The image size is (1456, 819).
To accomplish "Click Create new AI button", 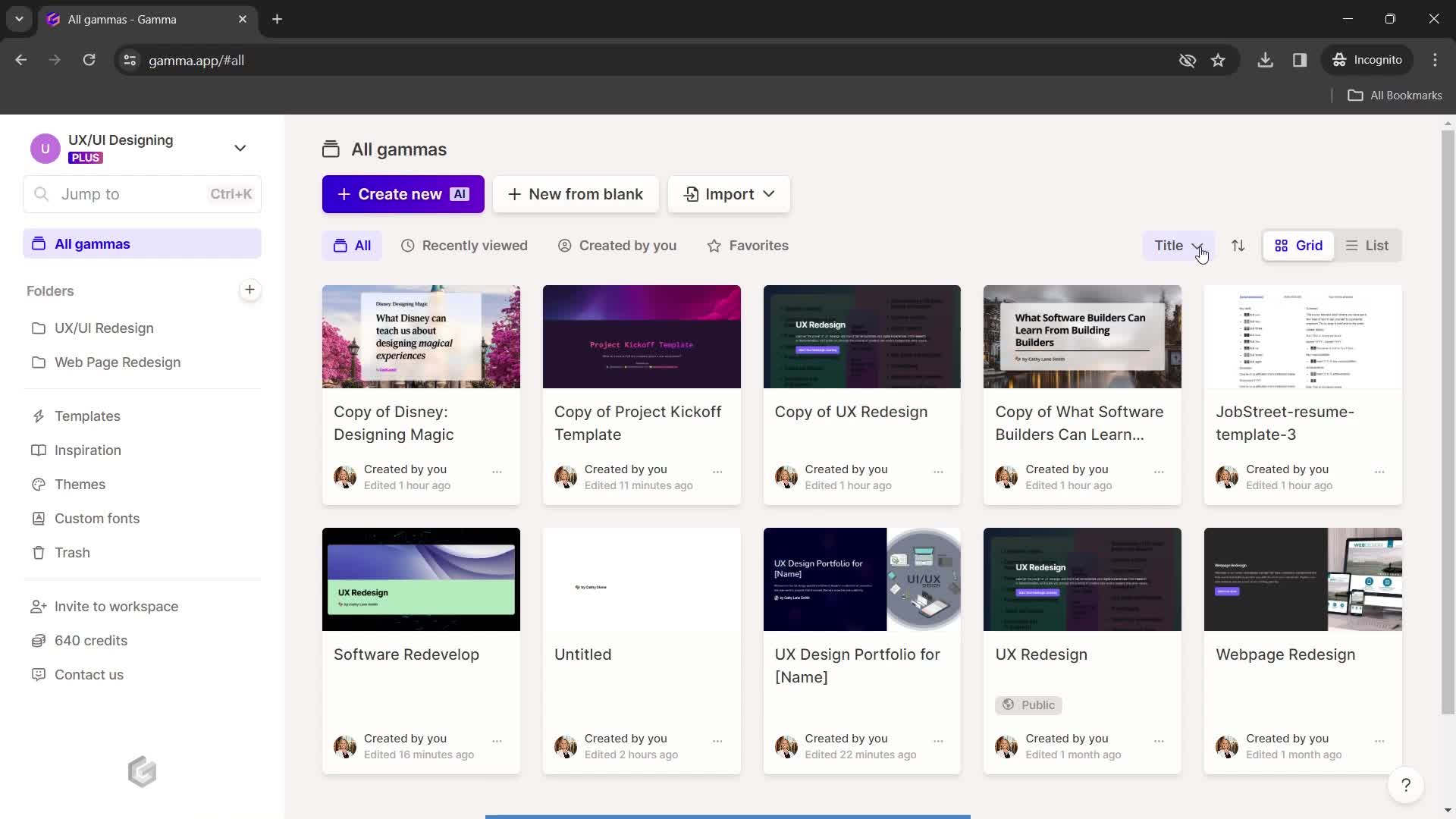I will [403, 194].
